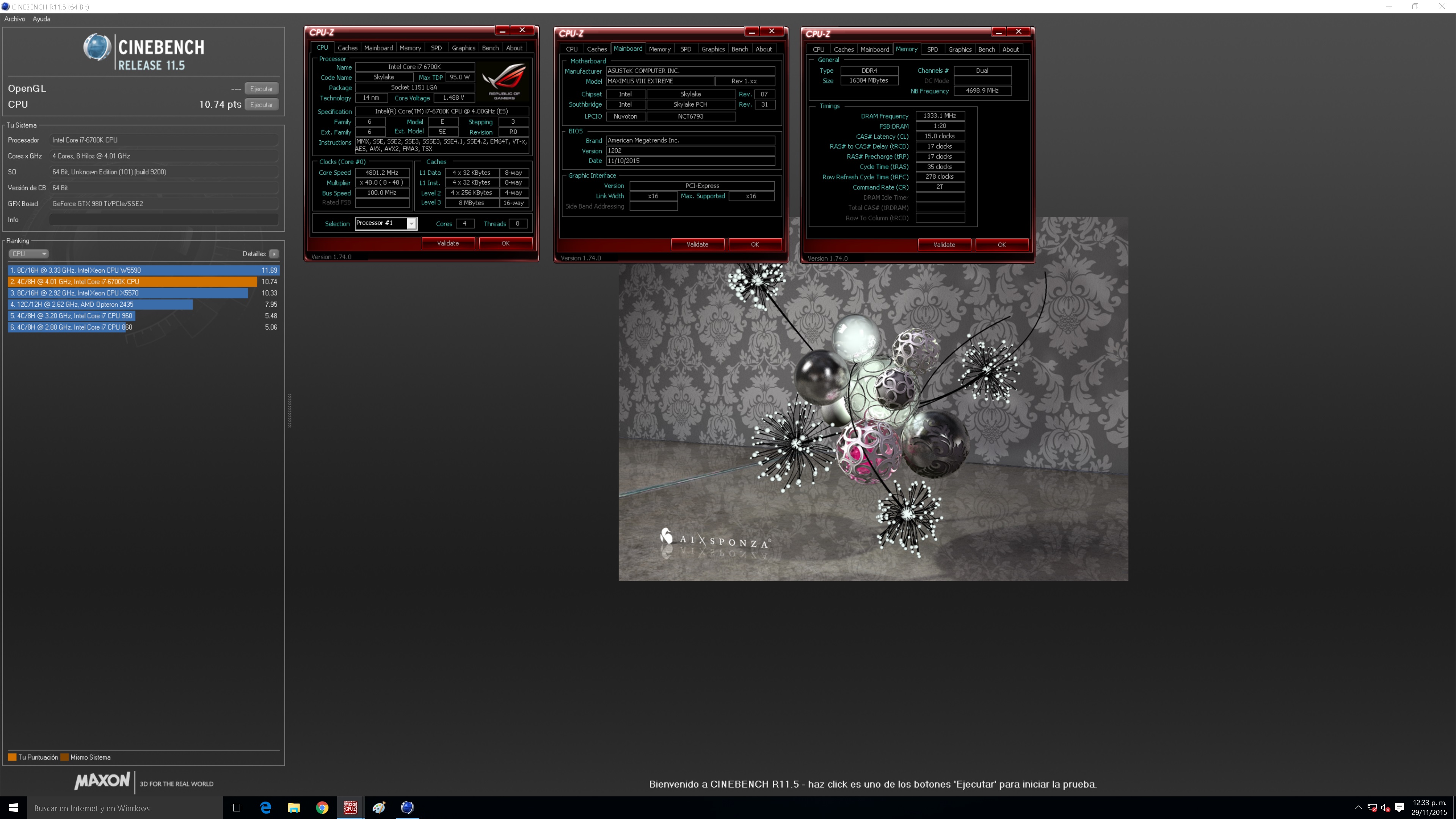Viewport: 1456px width, 819px height.
Task: Open Bench tab in first CPU-Z window
Action: tap(490, 48)
